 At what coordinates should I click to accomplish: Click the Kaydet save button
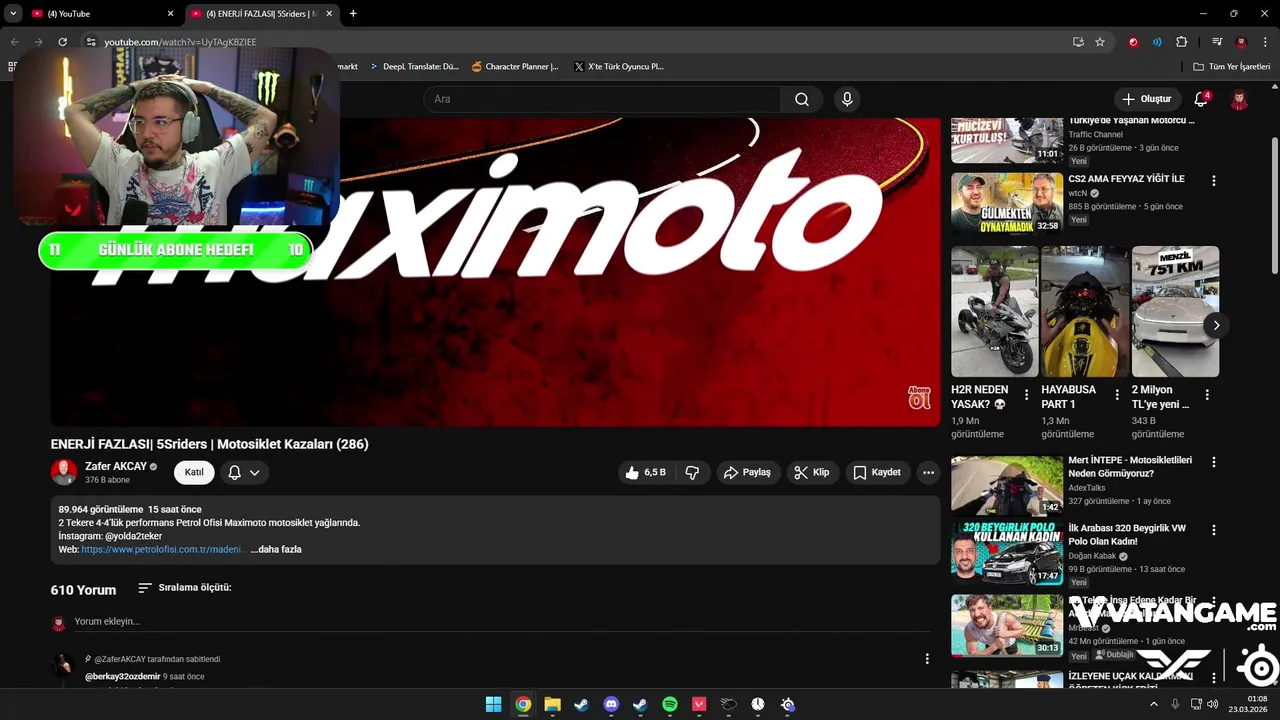coord(877,472)
